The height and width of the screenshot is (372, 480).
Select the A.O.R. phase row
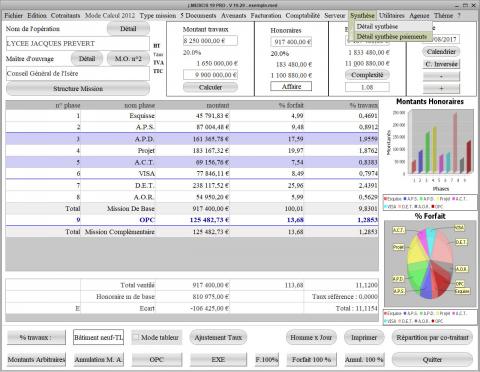click(192, 197)
